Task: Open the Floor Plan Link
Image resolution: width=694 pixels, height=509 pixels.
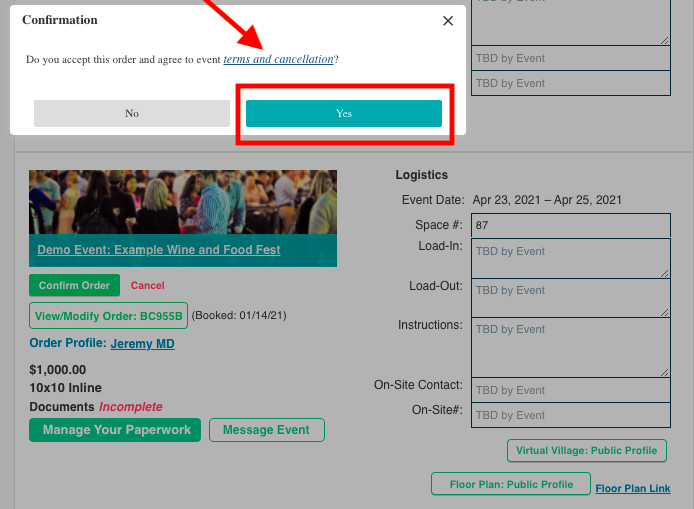Action: point(633,488)
